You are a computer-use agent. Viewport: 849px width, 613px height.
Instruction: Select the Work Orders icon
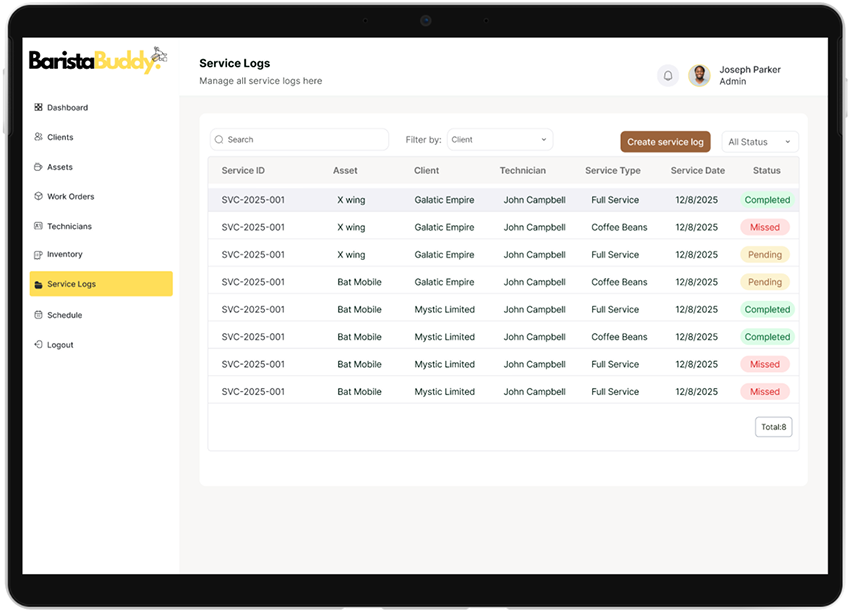pos(36,196)
